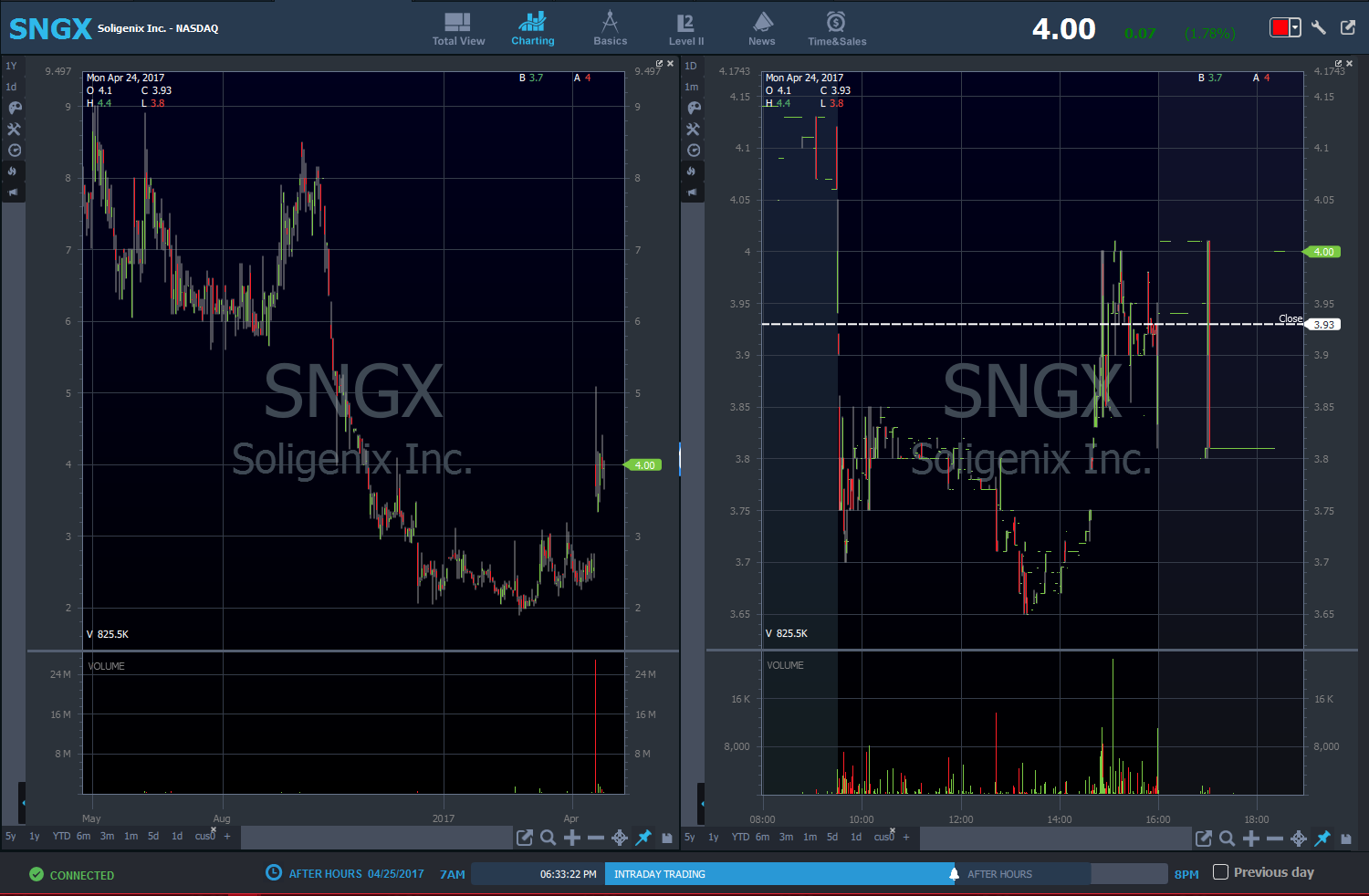Toggle the pin icon under left chart
The height and width of the screenshot is (896, 1369).
(x=643, y=838)
